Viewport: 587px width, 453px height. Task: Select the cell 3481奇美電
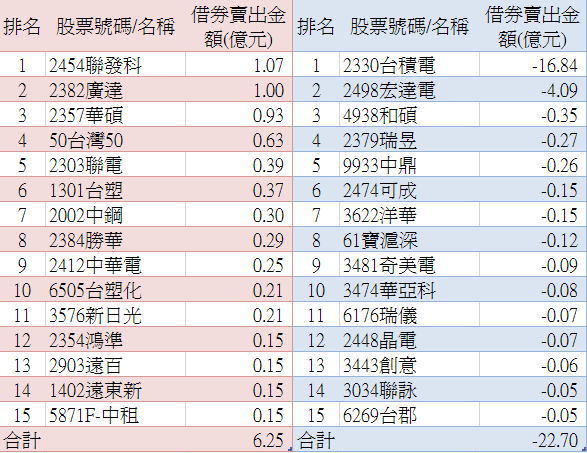(x=409, y=265)
